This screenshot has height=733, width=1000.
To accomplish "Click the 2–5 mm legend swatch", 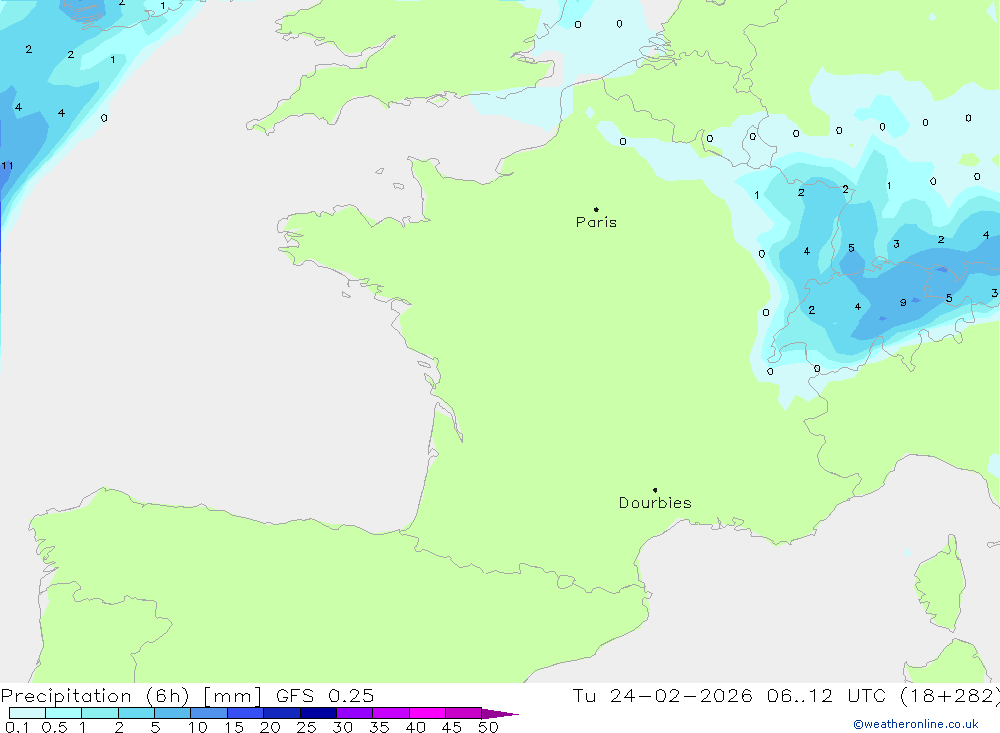I will [136, 713].
